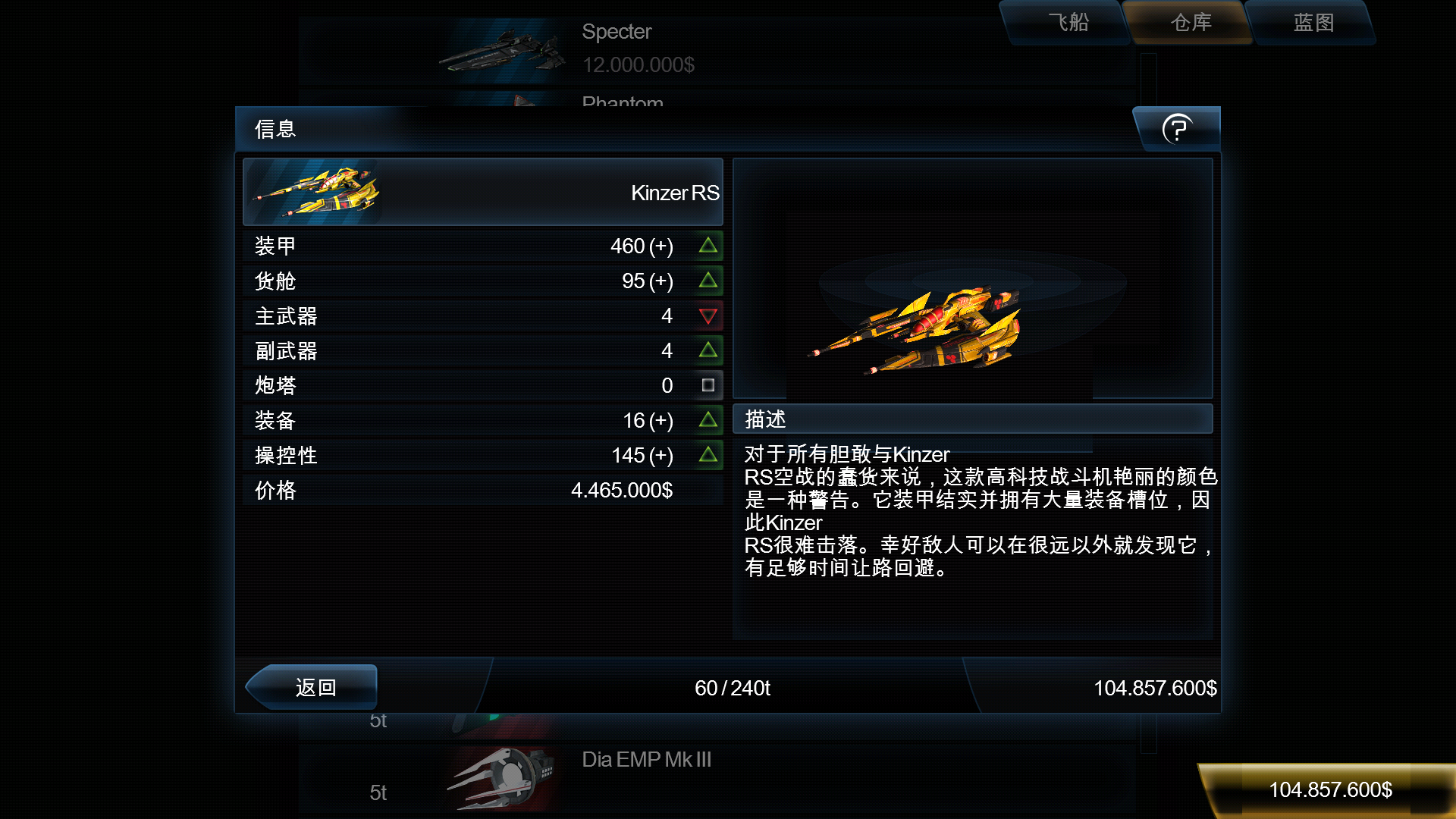Image resolution: width=1456 pixels, height=819 pixels.
Task: Switch to the 仓库 tab
Action: pyautogui.click(x=1191, y=23)
